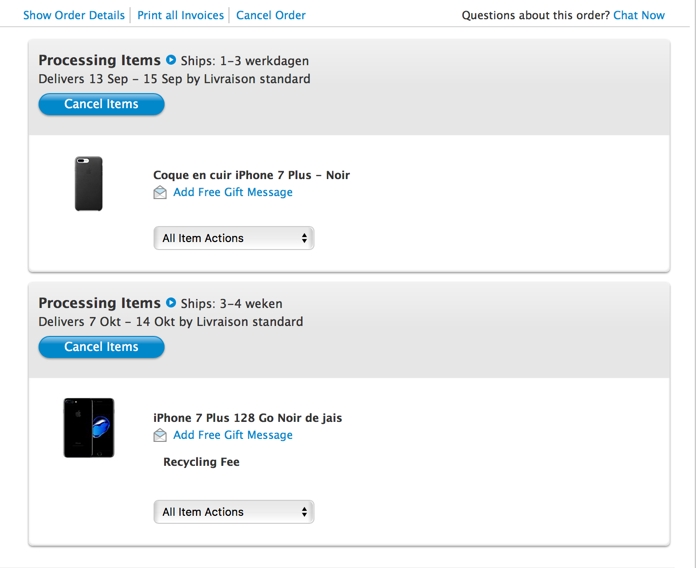Click product title Coque en cuir iPhone 7 Plus
This screenshot has width=696, height=568.
[x=251, y=175]
